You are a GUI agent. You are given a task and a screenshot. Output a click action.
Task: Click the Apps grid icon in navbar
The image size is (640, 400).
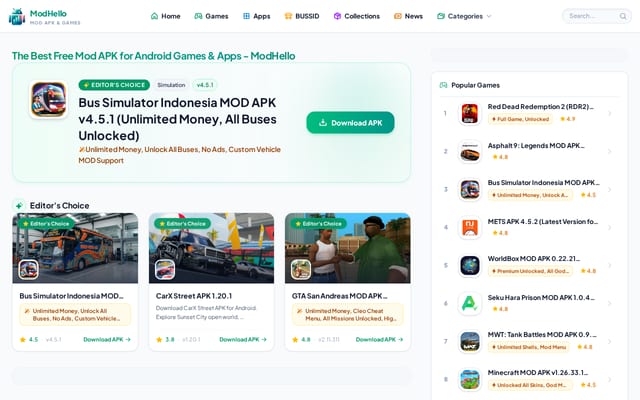click(246, 16)
